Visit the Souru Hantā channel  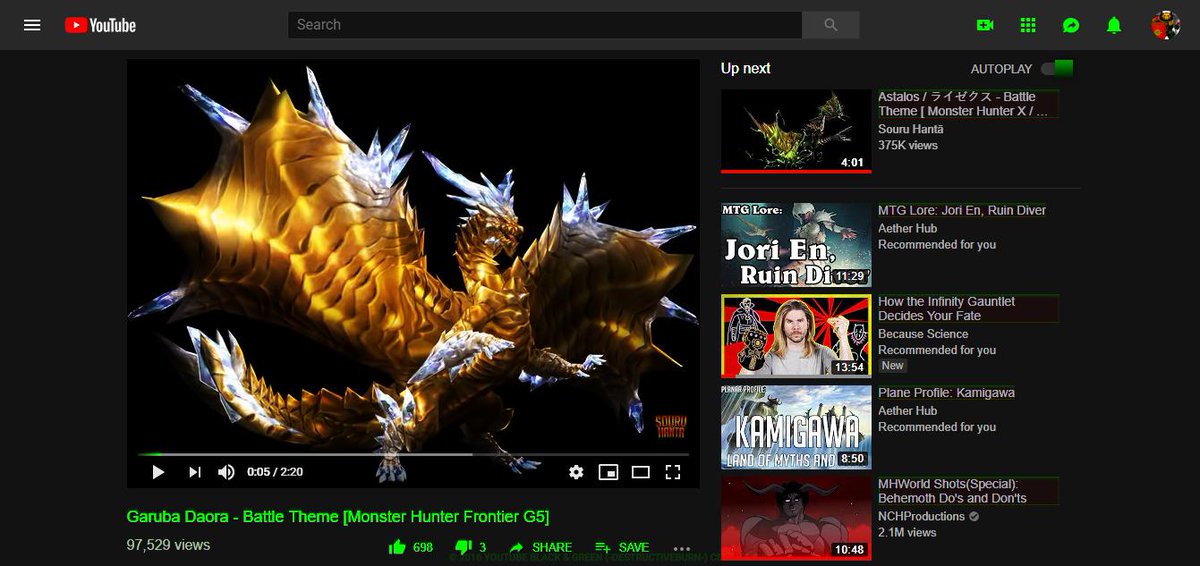pos(910,129)
